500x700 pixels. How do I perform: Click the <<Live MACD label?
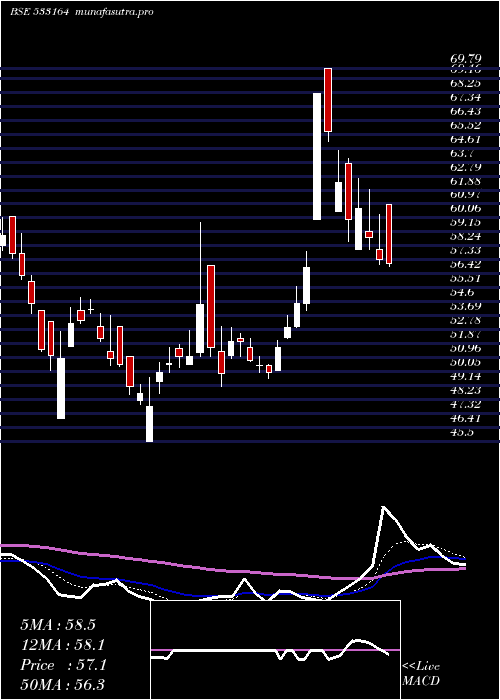(421, 673)
